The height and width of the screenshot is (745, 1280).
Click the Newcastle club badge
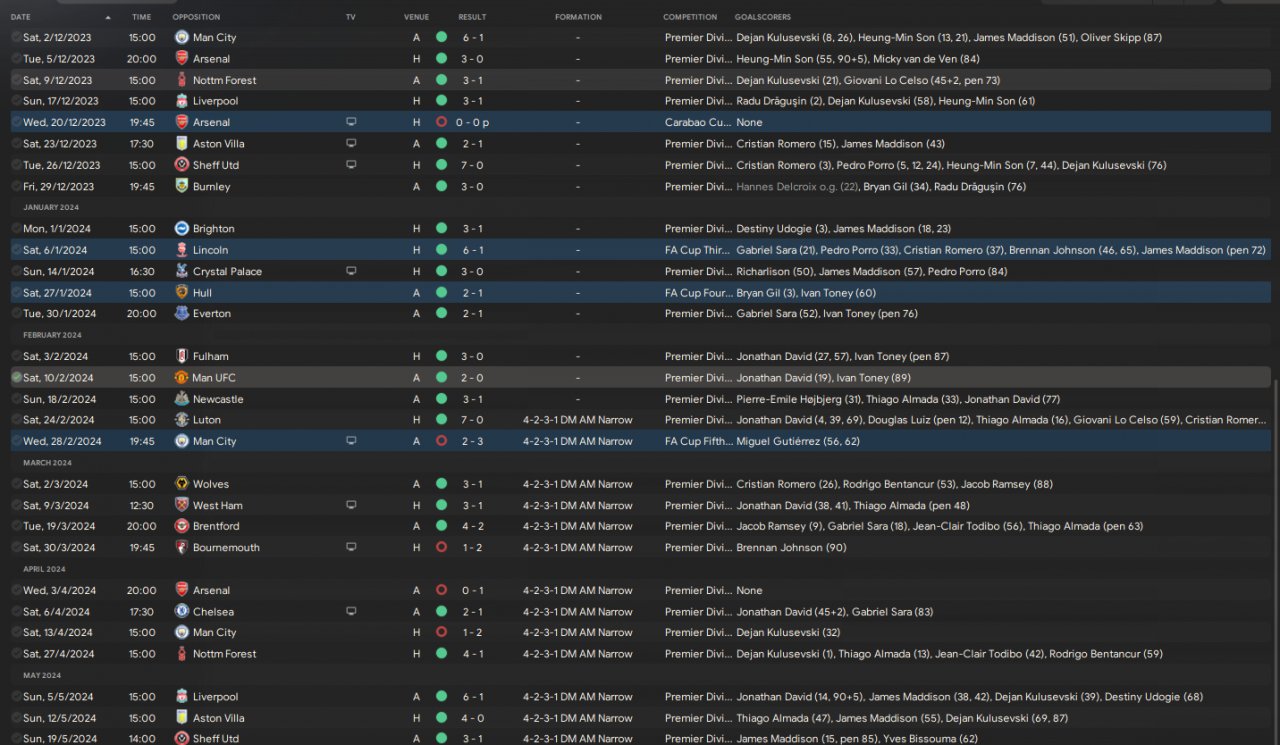(182, 399)
